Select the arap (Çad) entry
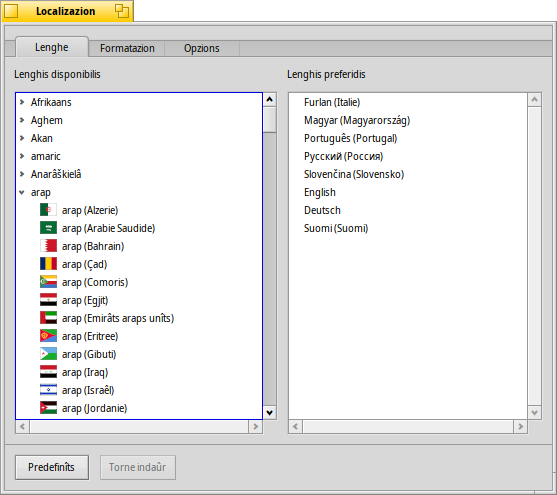This screenshot has width=557, height=495. [x=139, y=264]
